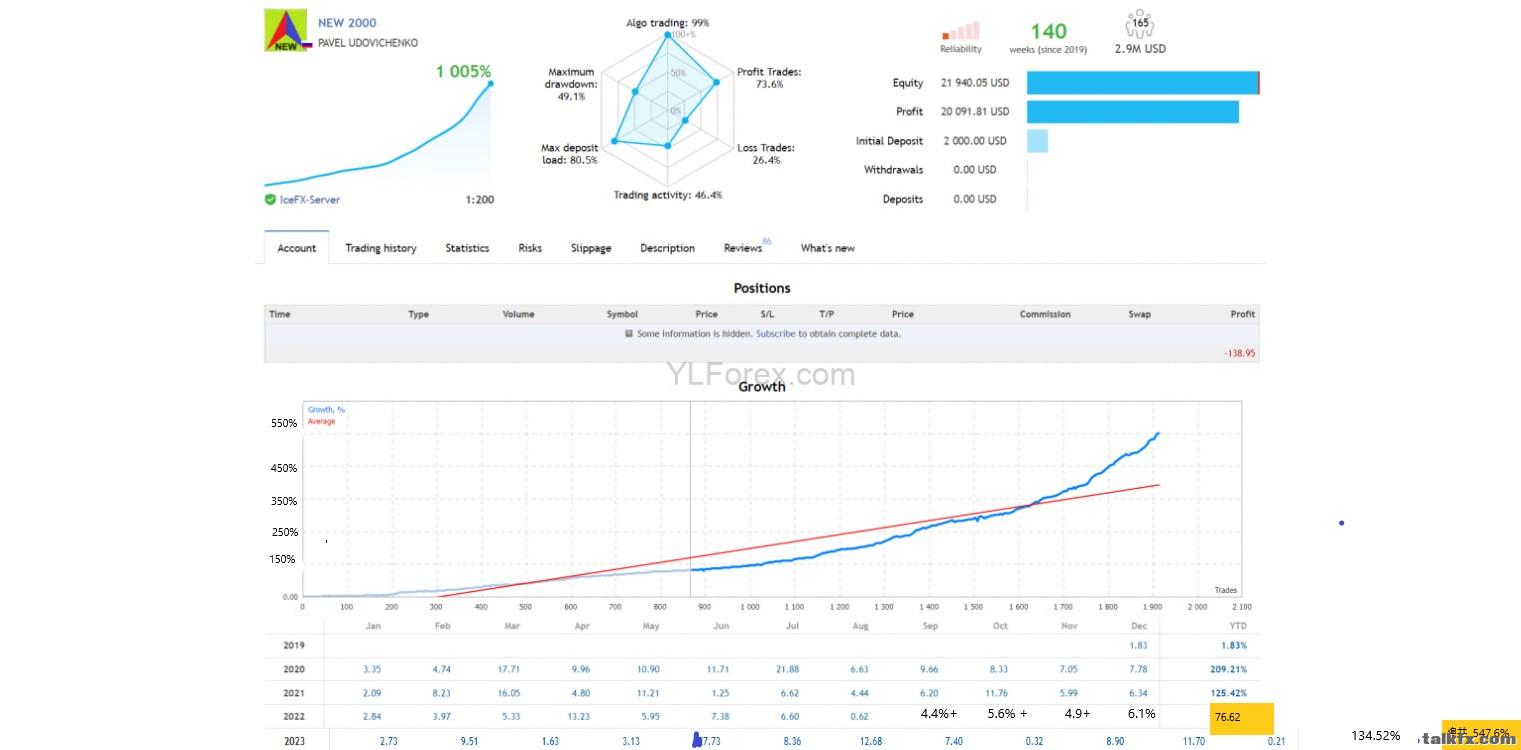Click the Volume column header
This screenshot has width=1521, height=750.
click(518, 314)
